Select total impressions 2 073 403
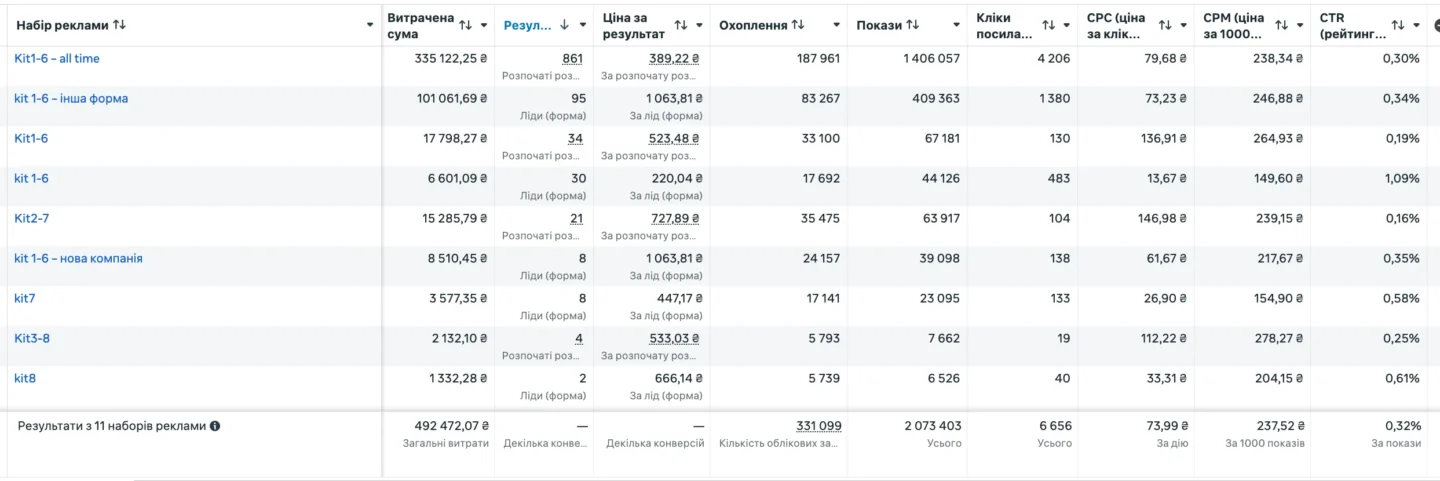This screenshot has width=1440, height=481. (932, 426)
